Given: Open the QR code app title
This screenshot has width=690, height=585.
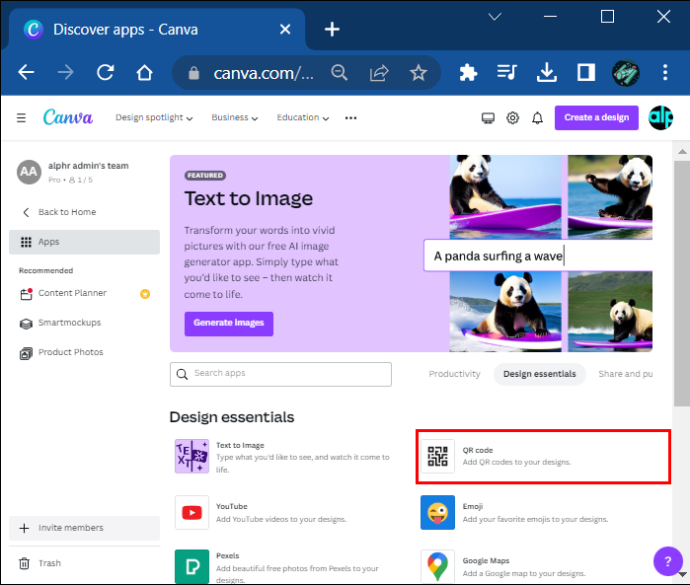Looking at the screenshot, I should tap(477, 450).
